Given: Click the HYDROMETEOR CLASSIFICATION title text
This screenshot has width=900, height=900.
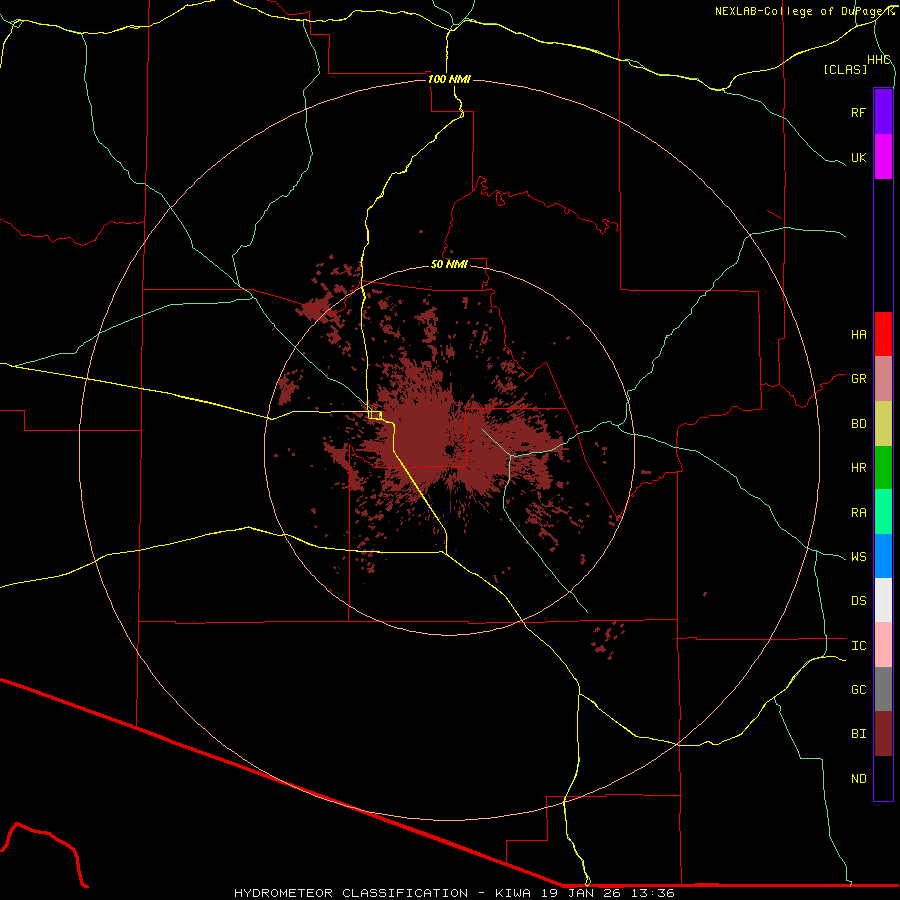Looking at the screenshot, I should (x=351, y=893).
